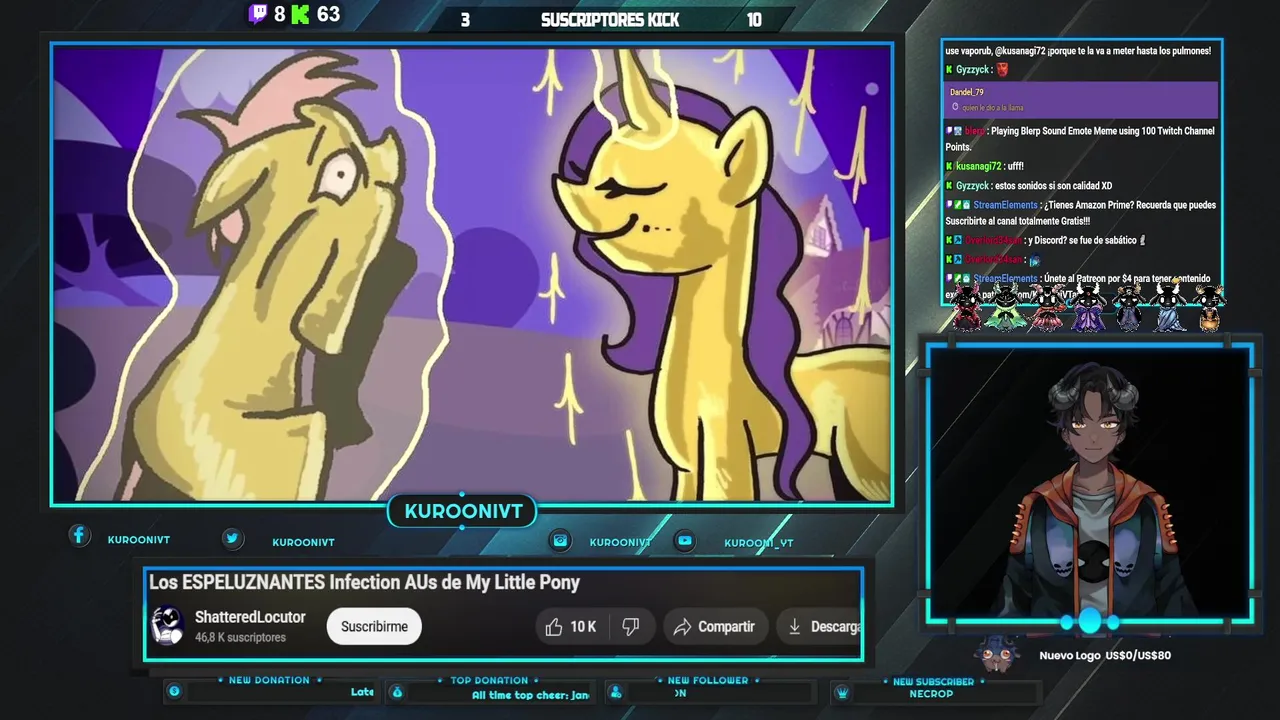Open the ShatteredLocutor channel avatar
The image size is (1280, 720).
tap(168, 626)
